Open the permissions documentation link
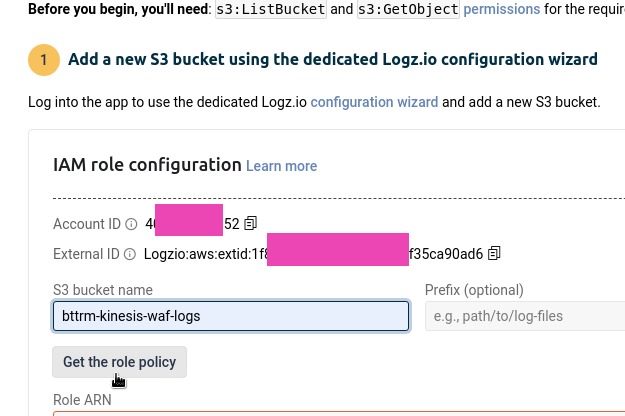 coord(501,9)
